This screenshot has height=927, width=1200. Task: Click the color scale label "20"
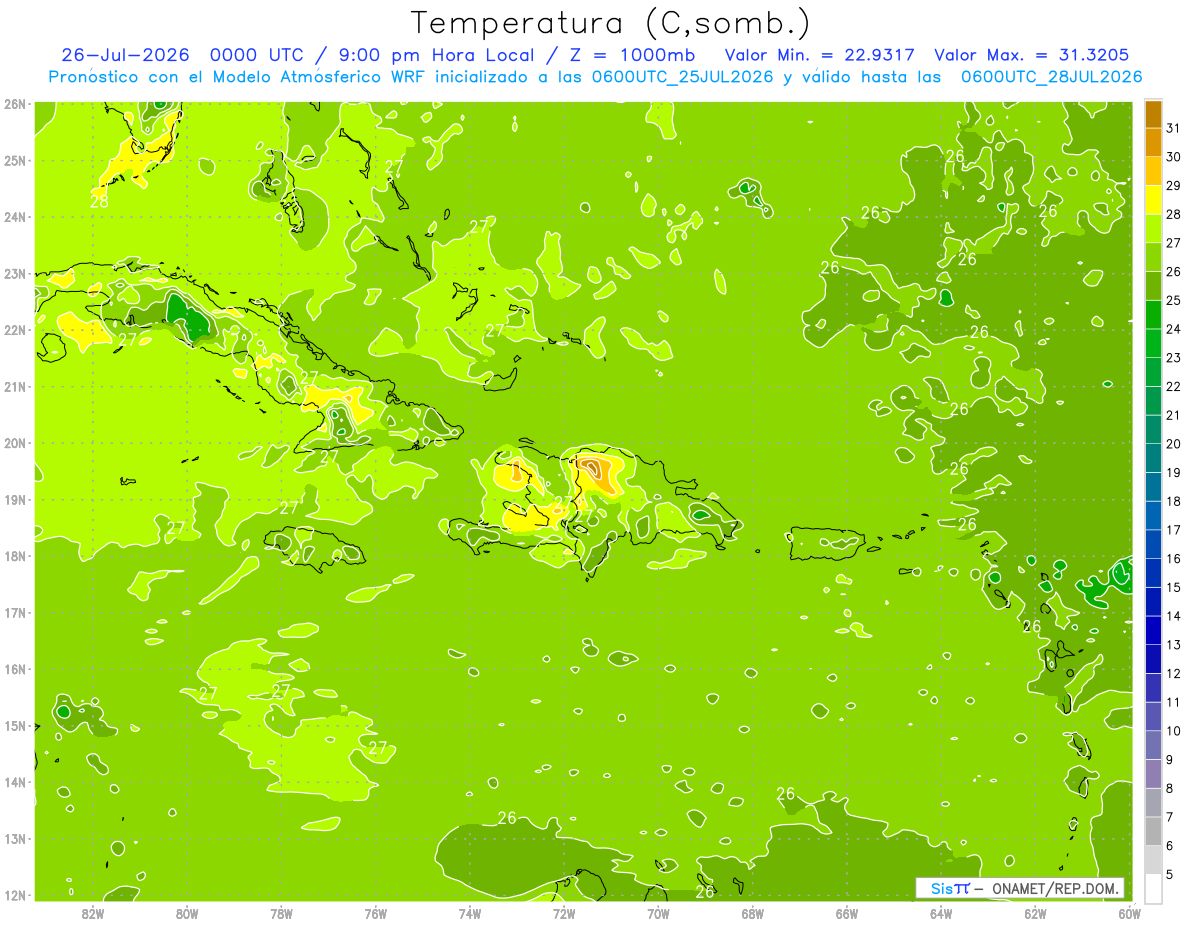pos(1174,444)
